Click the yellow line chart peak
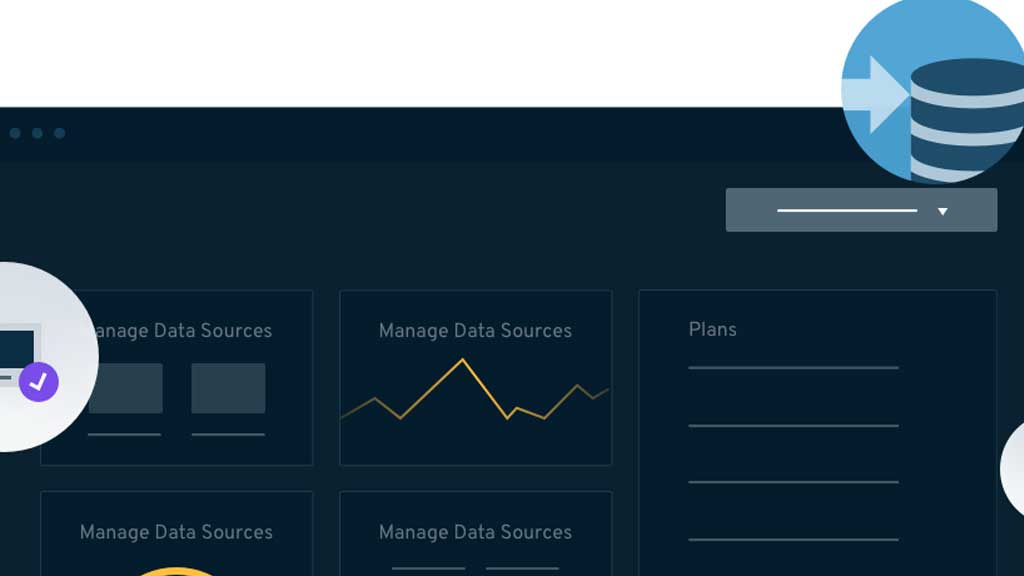1024x576 pixels. click(x=462, y=360)
